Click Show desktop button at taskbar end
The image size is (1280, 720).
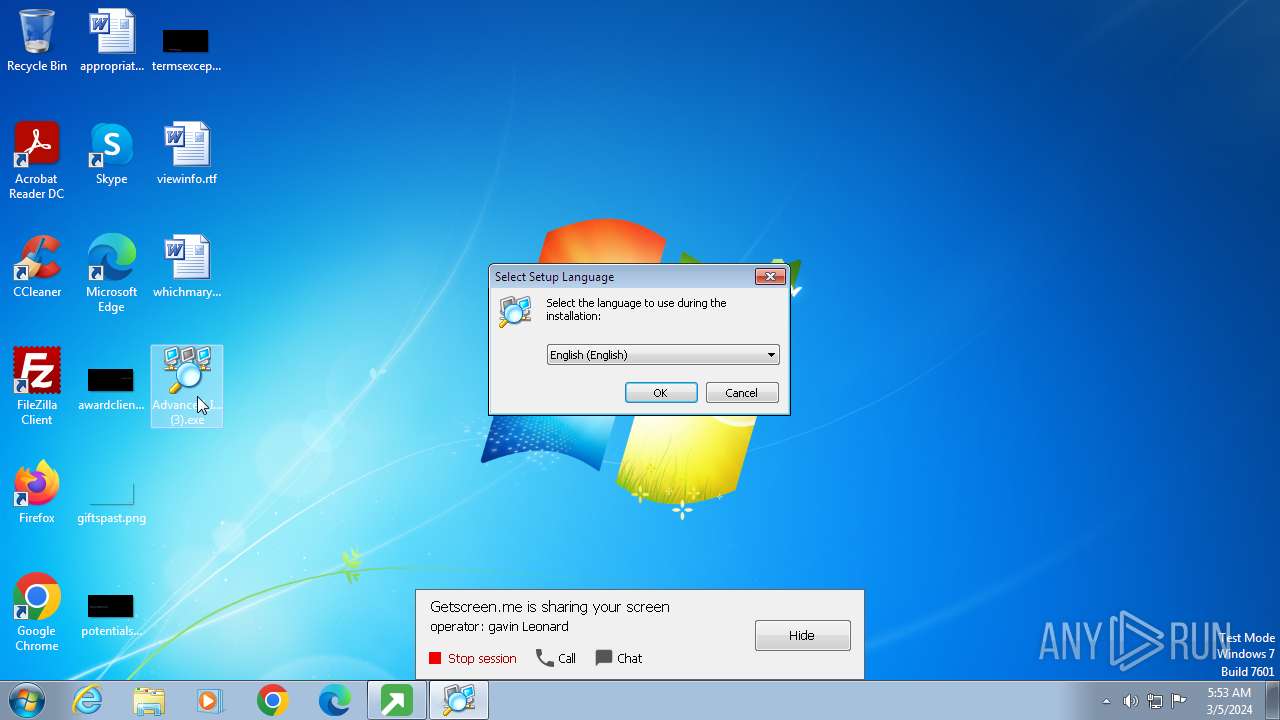tap(1272, 701)
